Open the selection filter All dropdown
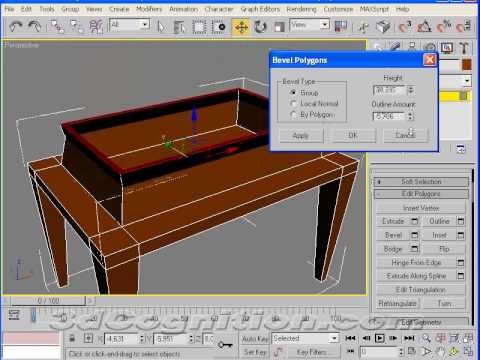Image resolution: width=480 pixels, height=360 pixels. pos(129,25)
